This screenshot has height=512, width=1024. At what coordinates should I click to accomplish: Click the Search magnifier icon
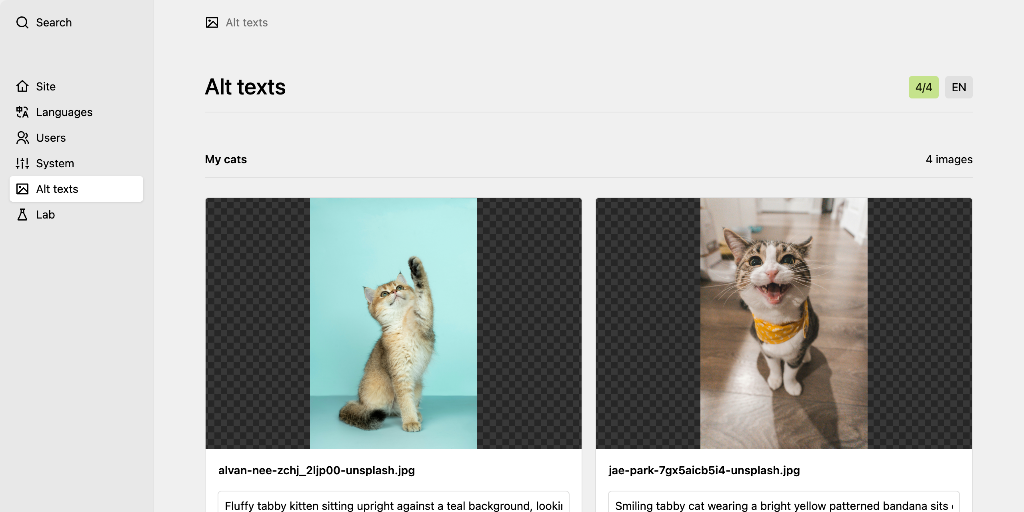click(x=22, y=22)
